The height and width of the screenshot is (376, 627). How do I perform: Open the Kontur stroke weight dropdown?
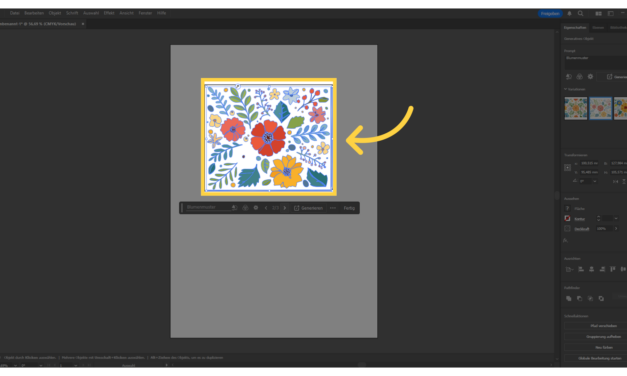tap(616, 218)
